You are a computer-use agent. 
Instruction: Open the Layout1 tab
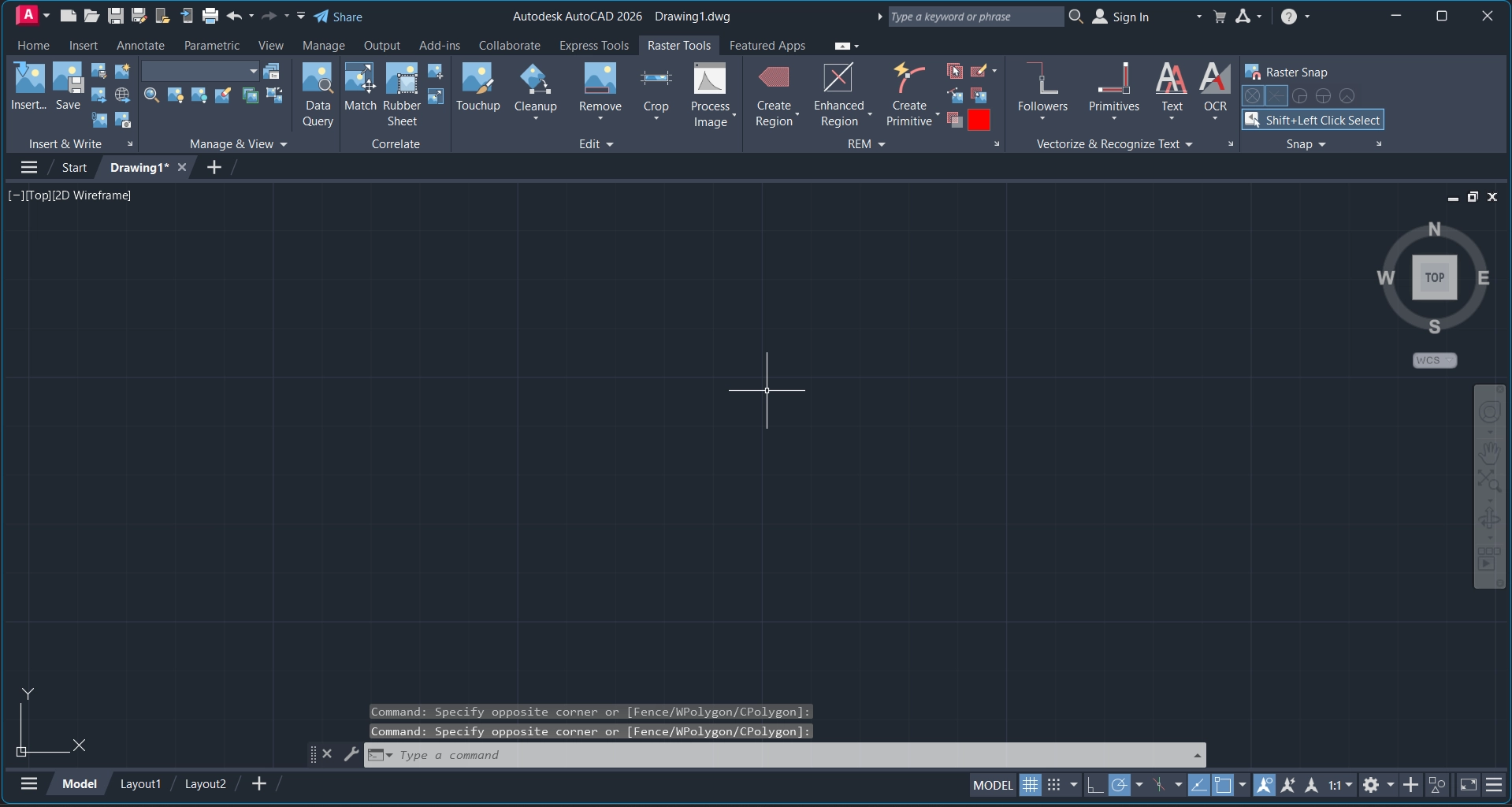(140, 784)
